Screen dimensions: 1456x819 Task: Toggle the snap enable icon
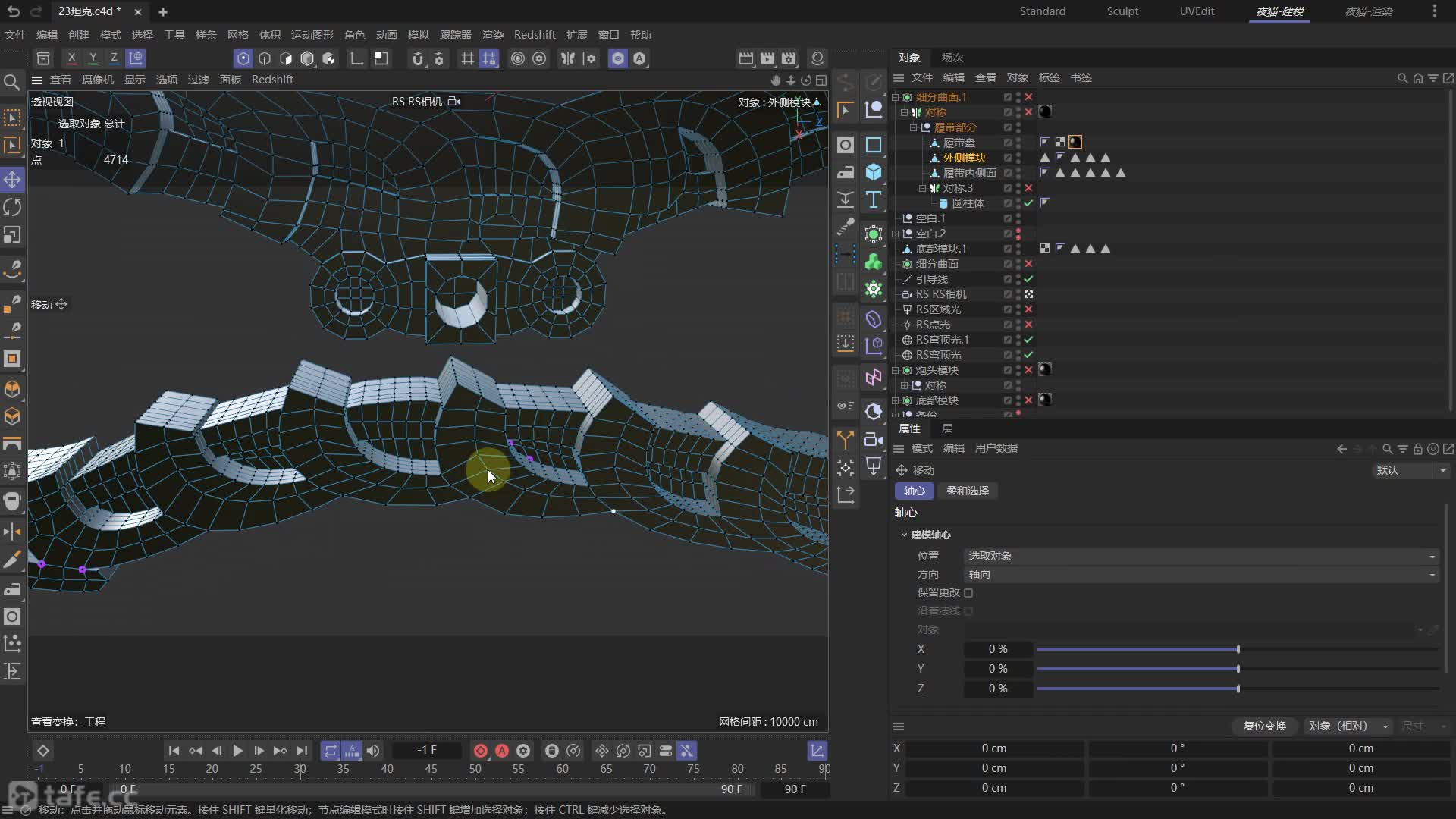pyautogui.click(x=417, y=58)
